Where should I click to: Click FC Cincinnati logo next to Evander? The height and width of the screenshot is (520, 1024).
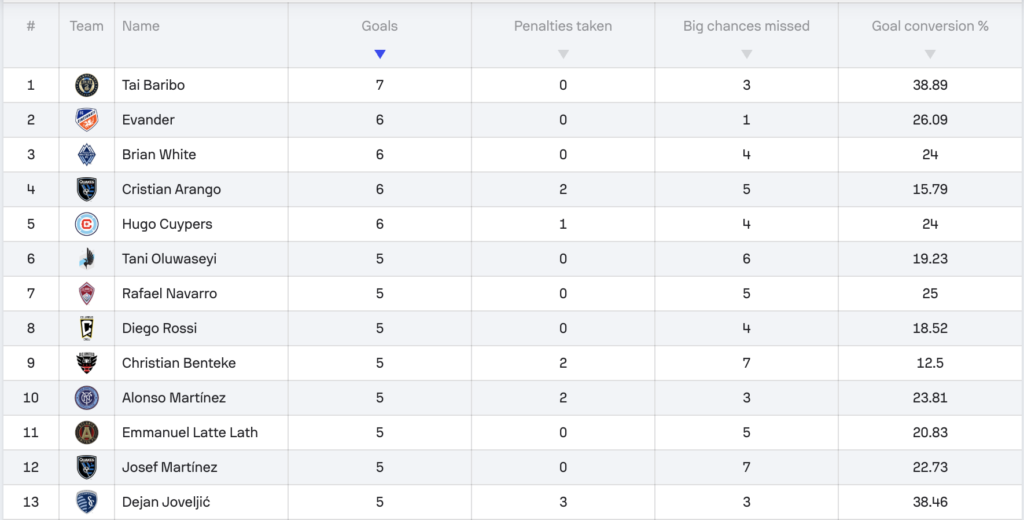coord(86,120)
